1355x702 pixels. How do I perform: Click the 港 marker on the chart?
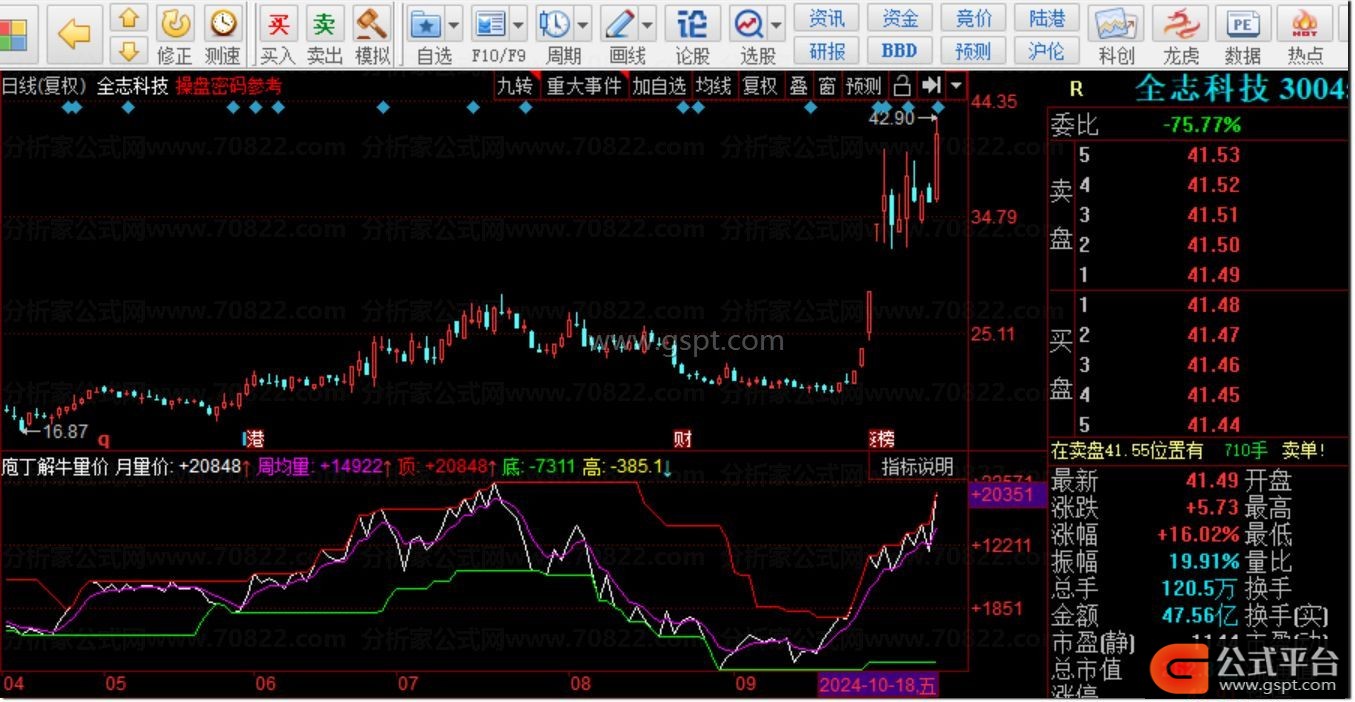[255, 439]
